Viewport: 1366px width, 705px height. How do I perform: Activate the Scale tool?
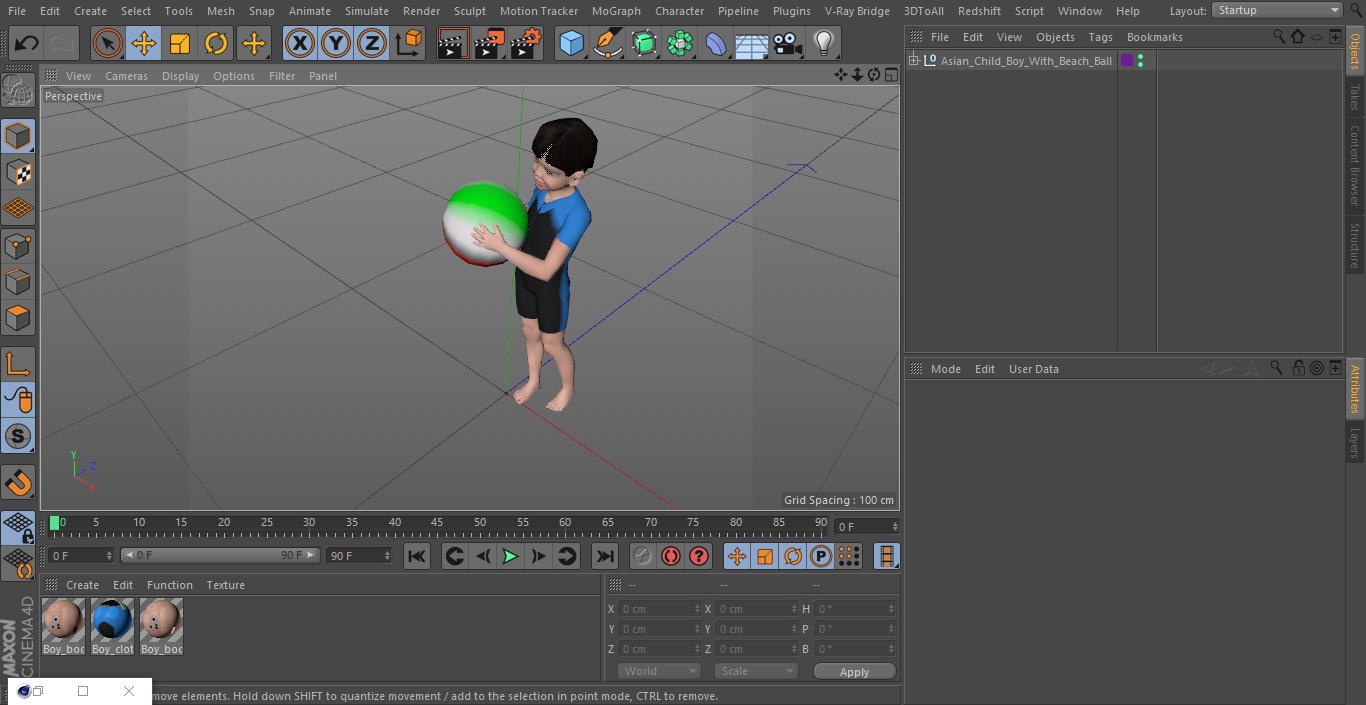click(180, 44)
